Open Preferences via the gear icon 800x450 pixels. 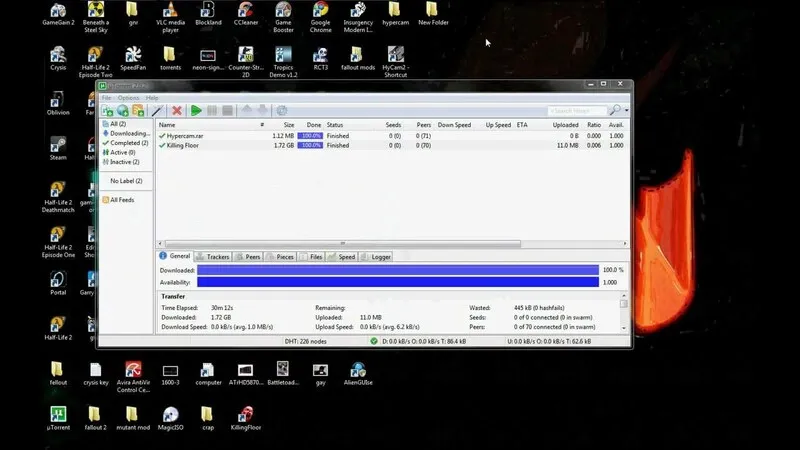click(282, 110)
